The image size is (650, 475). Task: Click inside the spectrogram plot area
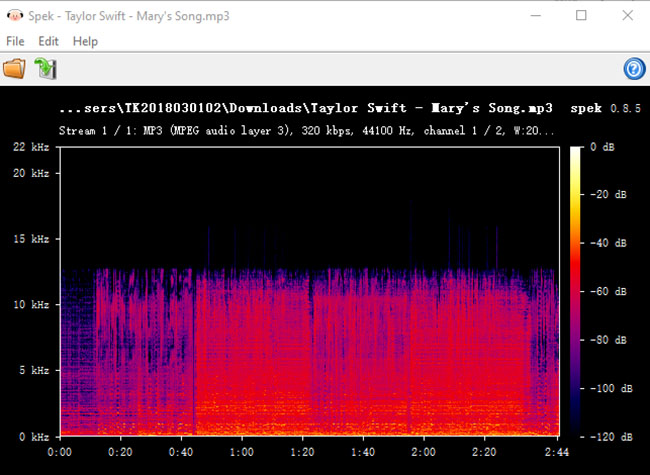point(309,291)
